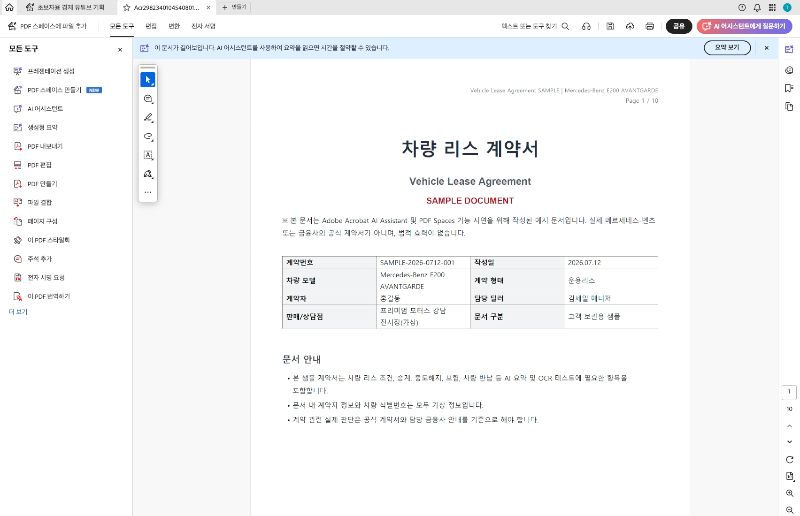Open the help question mark icon
Screen dimensions: 800x516
point(742,8)
